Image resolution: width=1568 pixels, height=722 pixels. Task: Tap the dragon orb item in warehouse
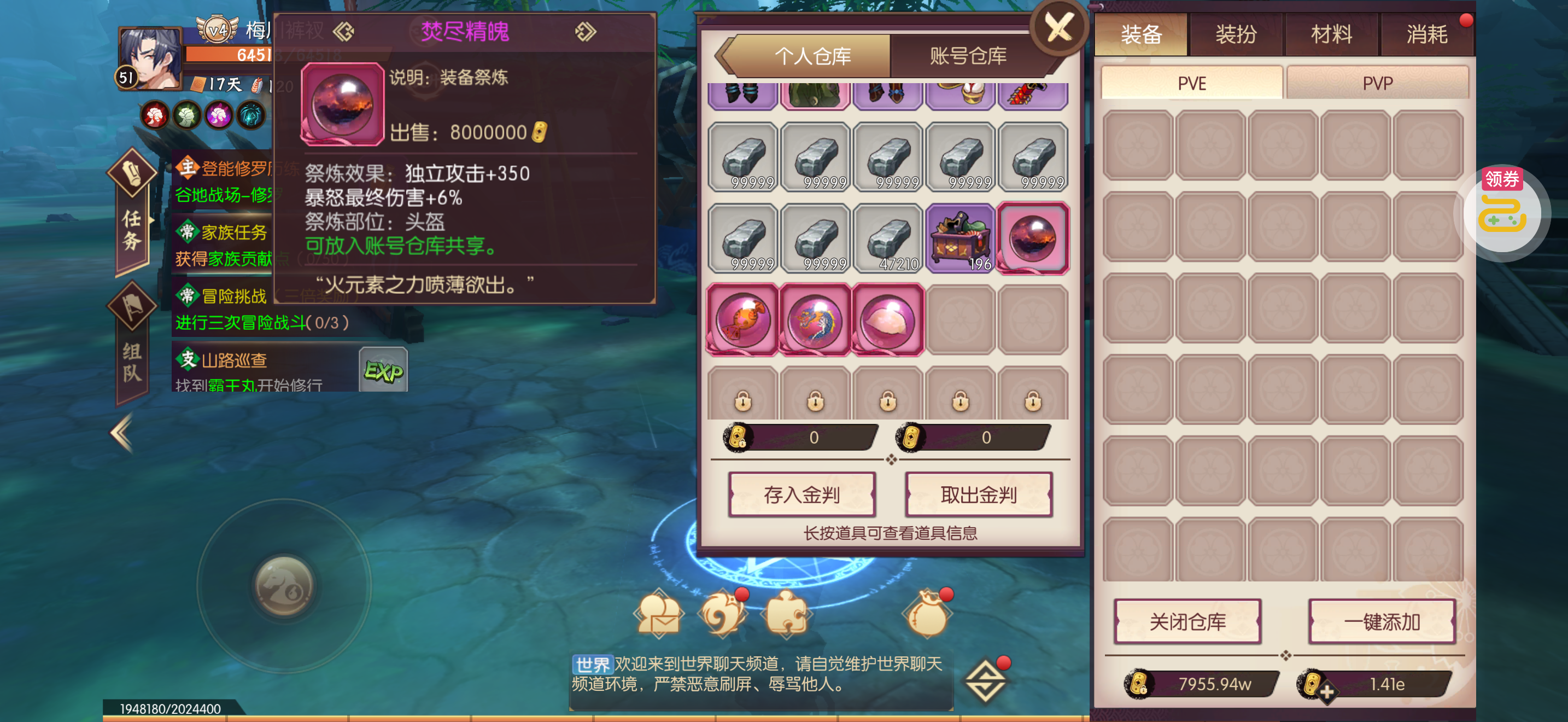(815, 319)
